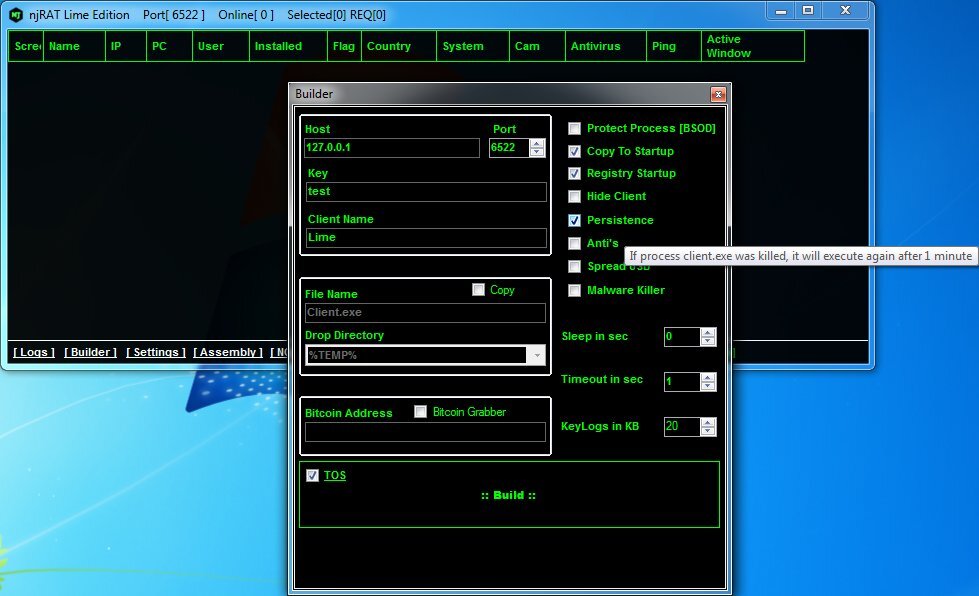
Task: Enable the Bitcoin Grabber checkbox
Action: coord(420,412)
